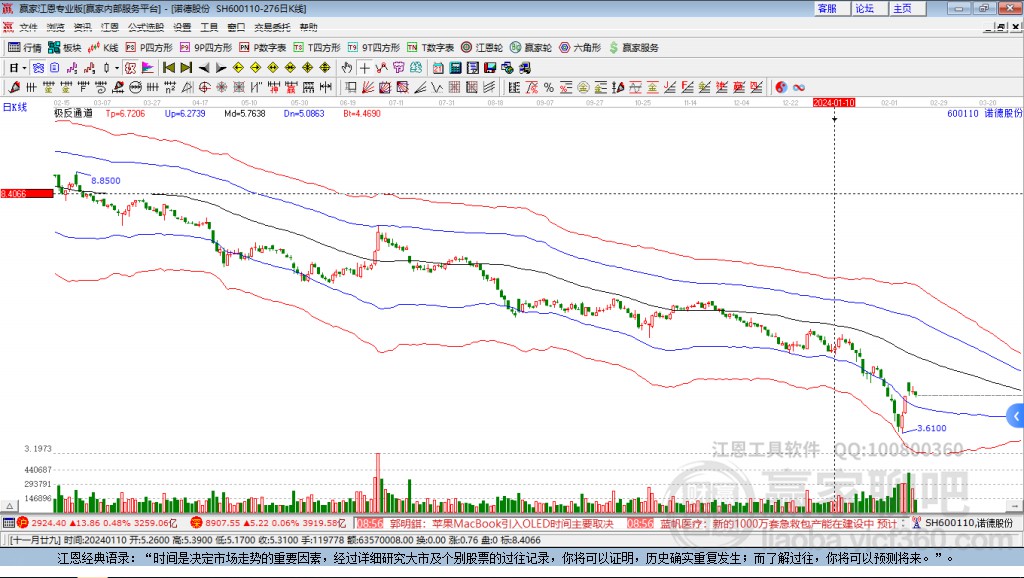Screen dimensions: 1024x578
Task: Click the target crosshair circle icon
Action: point(204,87)
